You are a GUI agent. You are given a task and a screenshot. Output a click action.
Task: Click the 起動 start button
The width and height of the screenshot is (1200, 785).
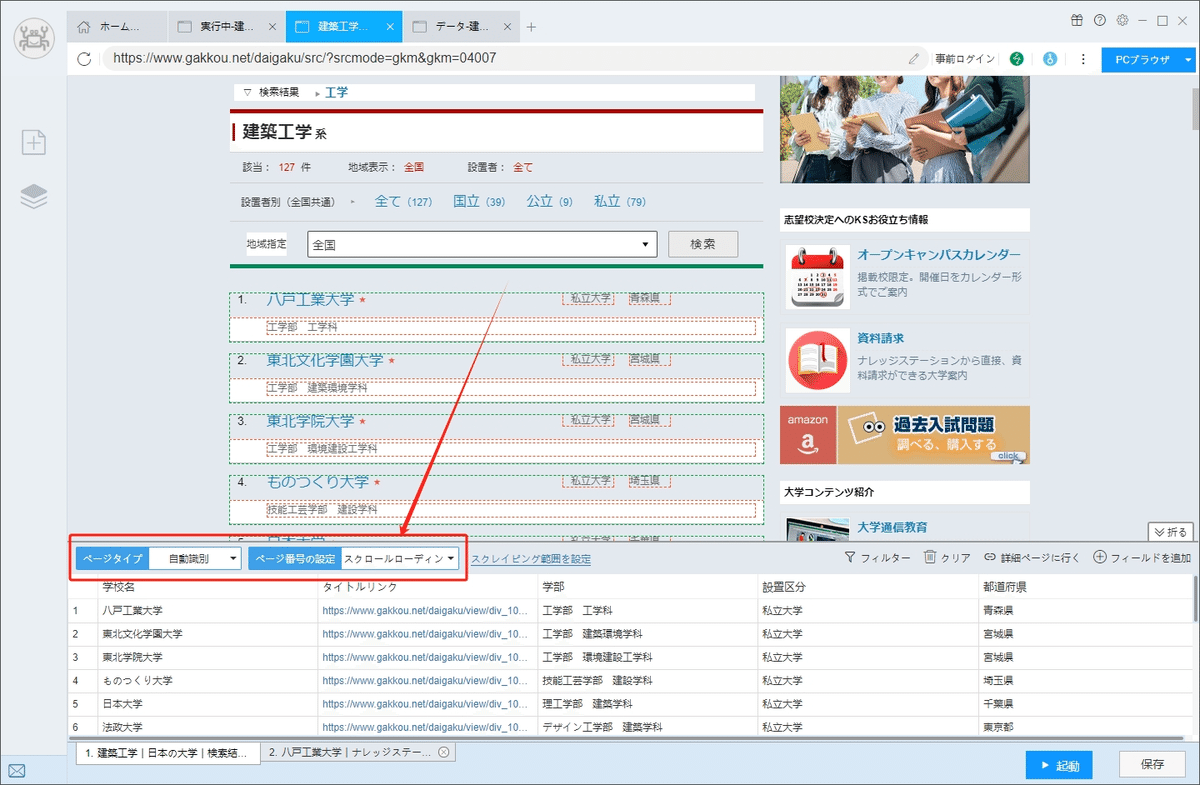click(x=1059, y=765)
